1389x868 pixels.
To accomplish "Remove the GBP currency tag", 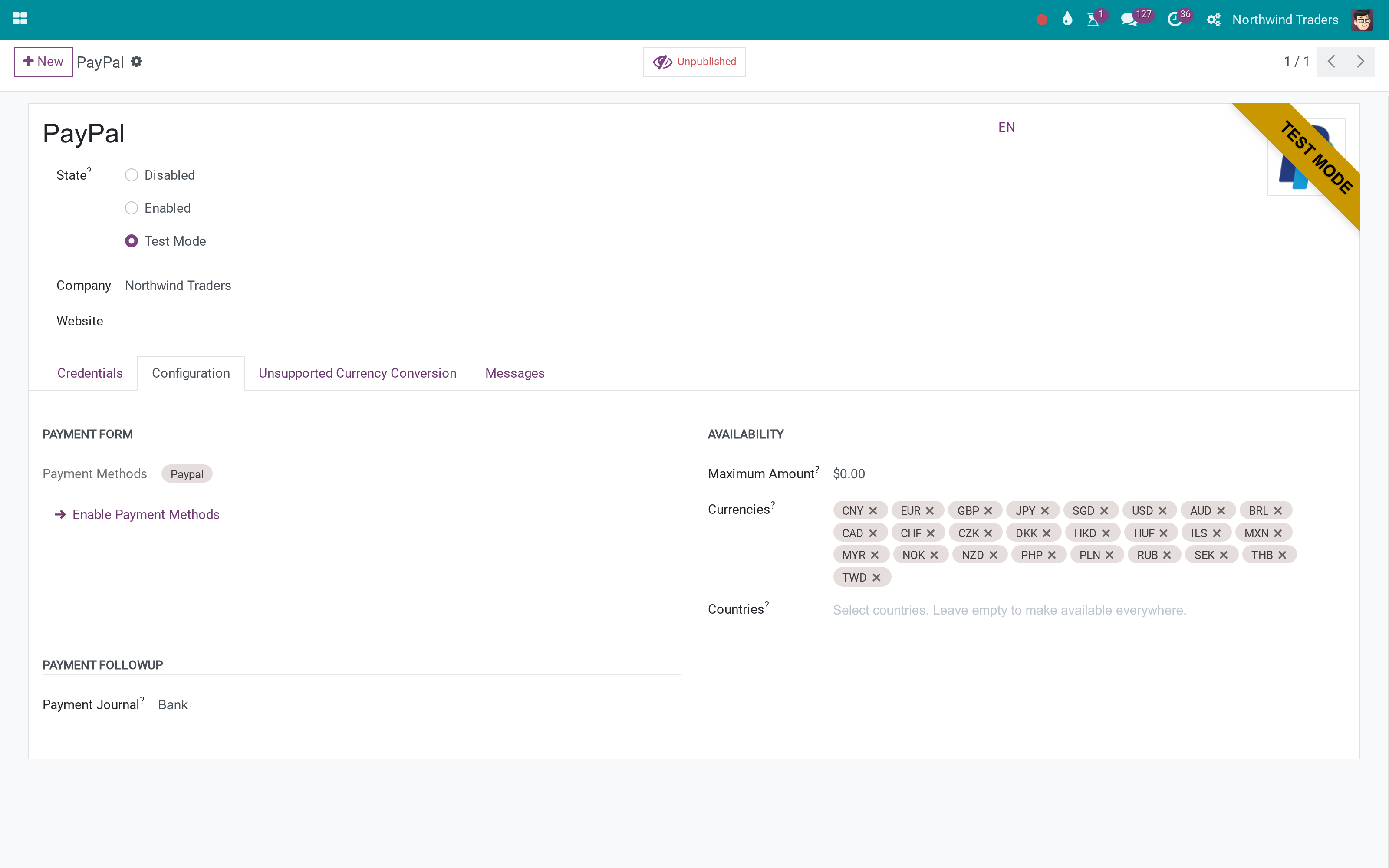I will point(988,511).
